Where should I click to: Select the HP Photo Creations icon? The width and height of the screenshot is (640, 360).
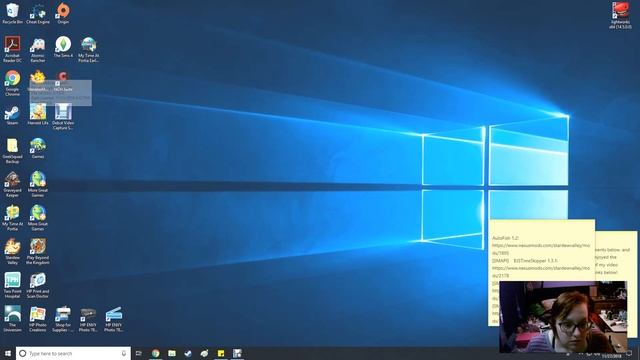click(x=38, y=319)
